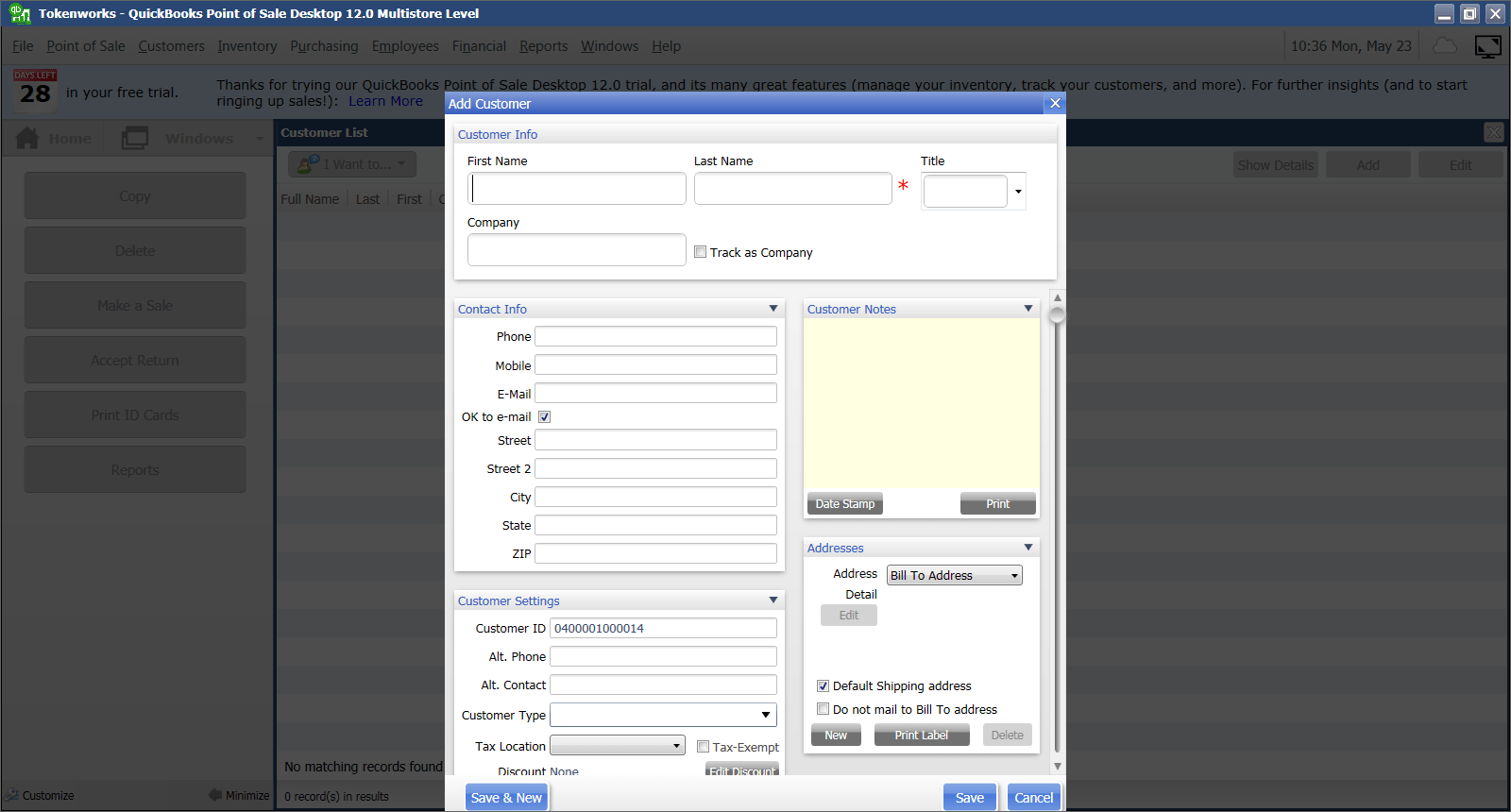Open the Help menu

666,46
